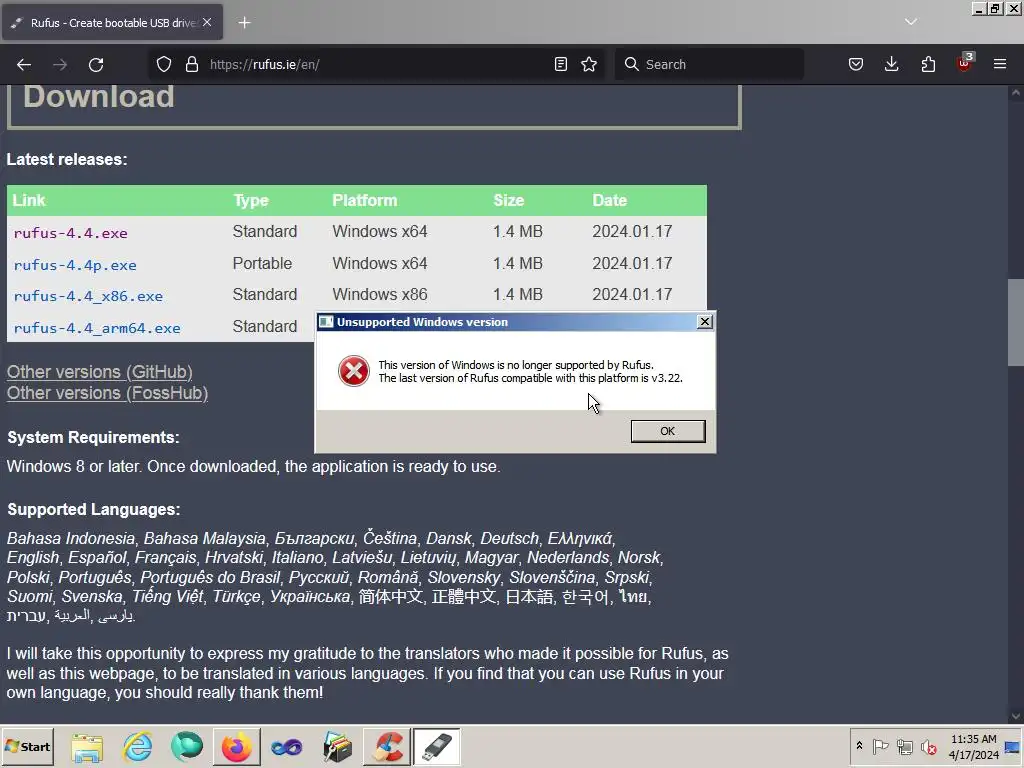The height and width of the screenshot is (768, 1024).
Task: Close the Unsupported Windows version dialog
Action: [x=705, y=321]
